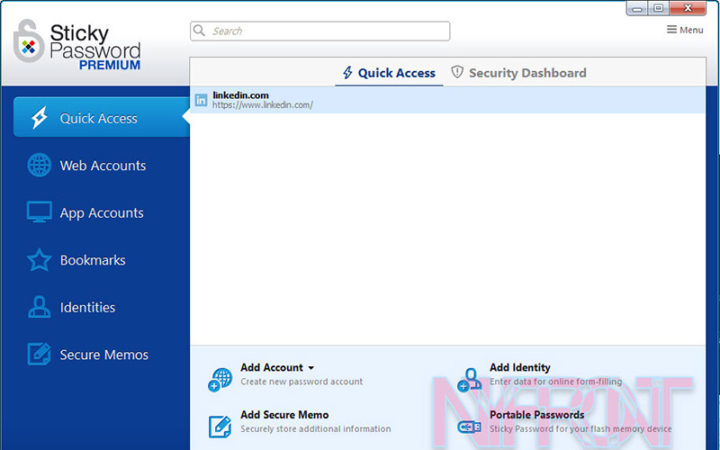
Task: Click the Add Identity label
Action: (x=519, y=368)
